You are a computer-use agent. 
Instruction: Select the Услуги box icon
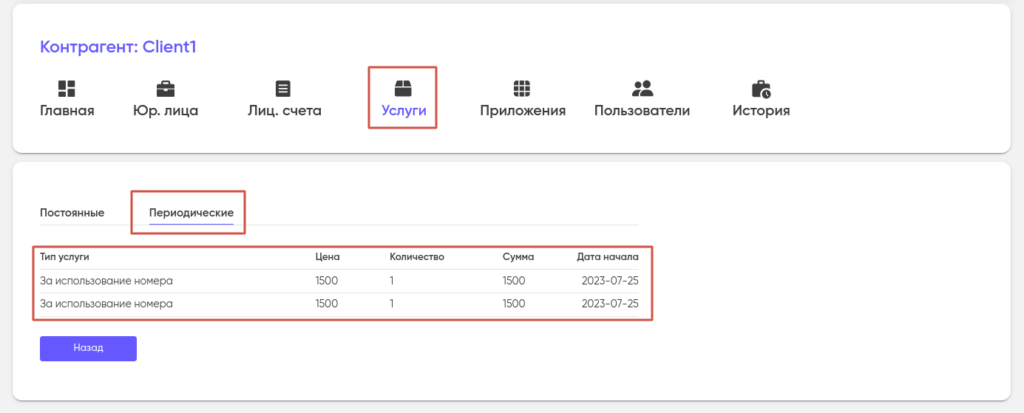click(402, 88)
